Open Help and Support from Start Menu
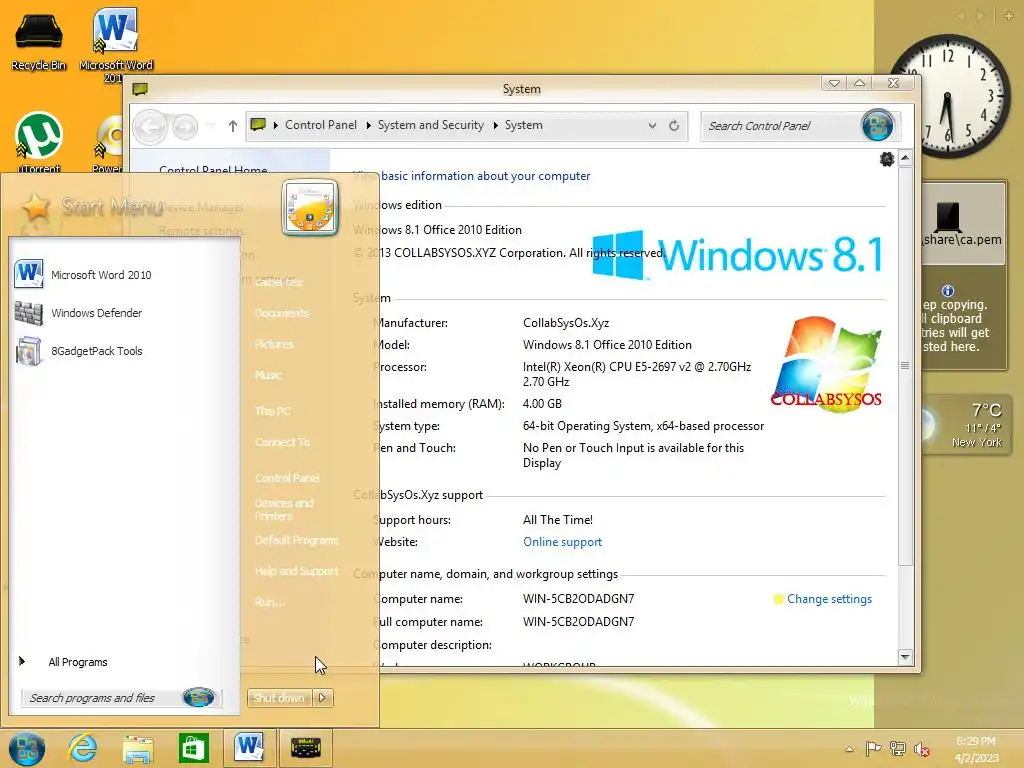Screen dimensions: 1024x768 click(x=296, y=571)
